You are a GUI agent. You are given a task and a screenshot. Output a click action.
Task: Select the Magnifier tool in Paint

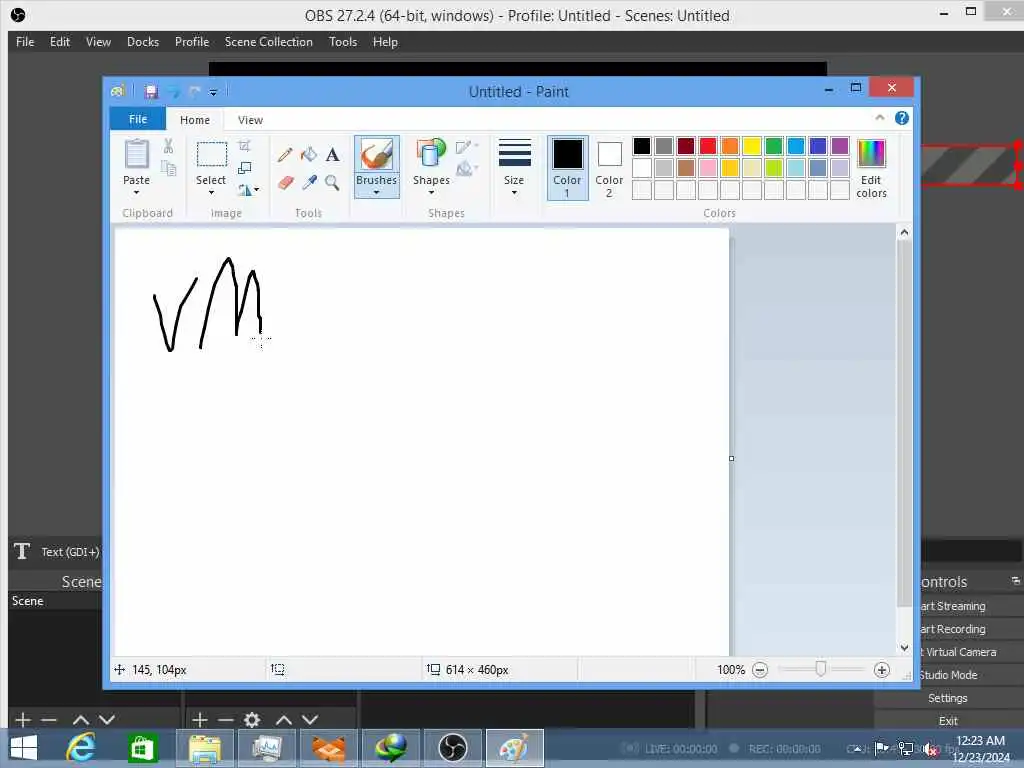tap(332, 182)
